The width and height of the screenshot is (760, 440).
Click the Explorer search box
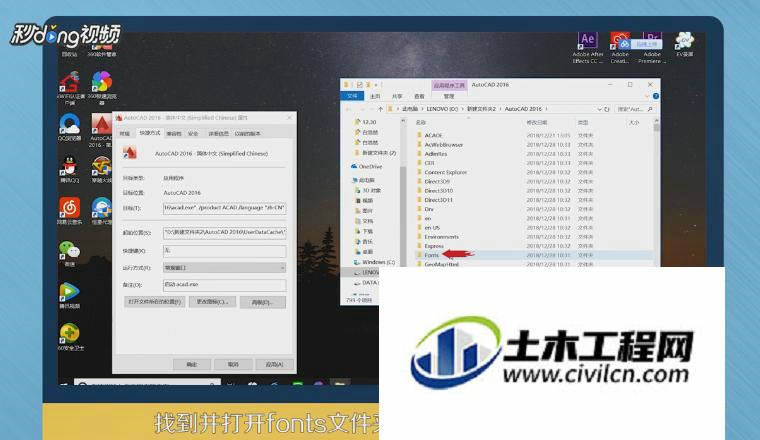635,109
